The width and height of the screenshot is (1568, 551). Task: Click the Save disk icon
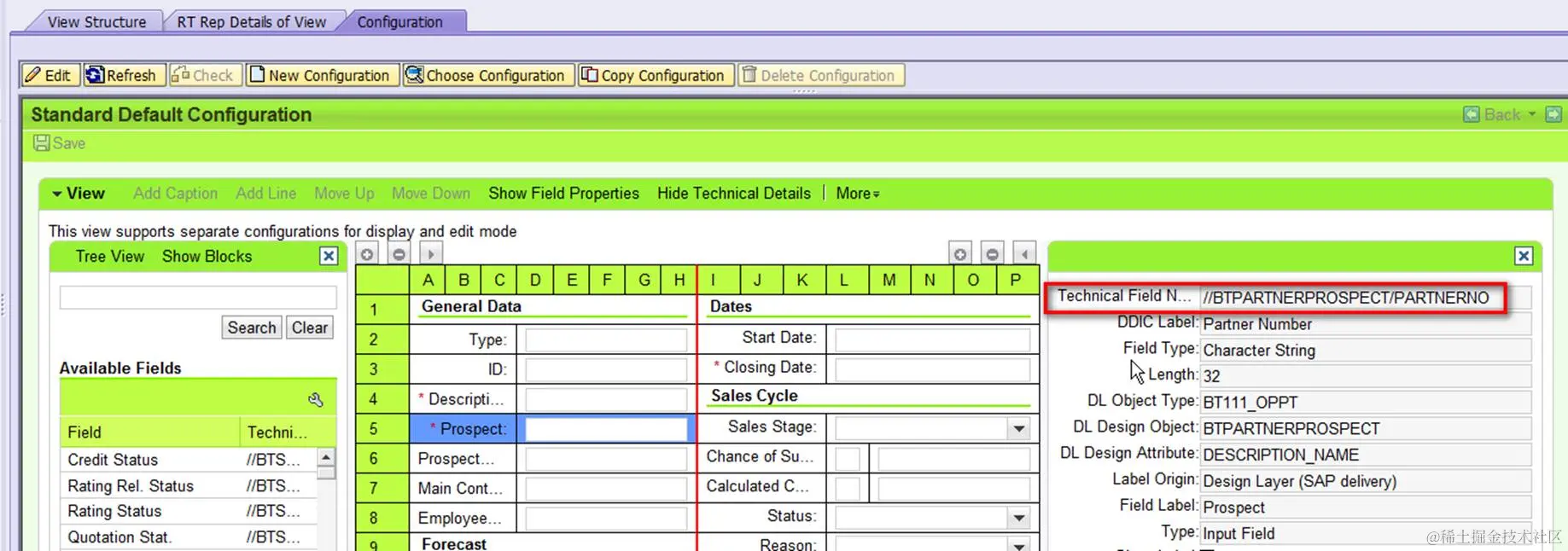tap(42, 142)
